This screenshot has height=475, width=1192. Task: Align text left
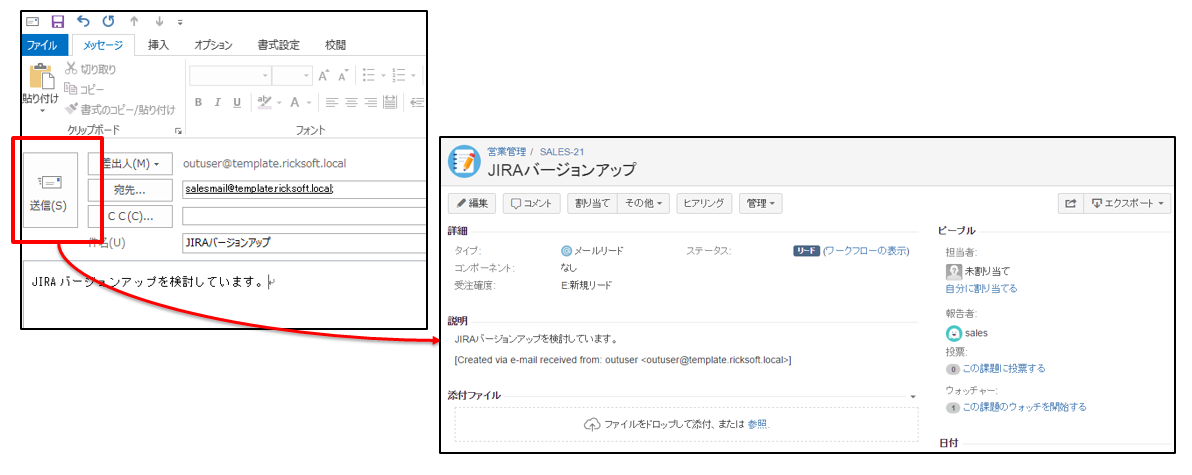[332, 103]
